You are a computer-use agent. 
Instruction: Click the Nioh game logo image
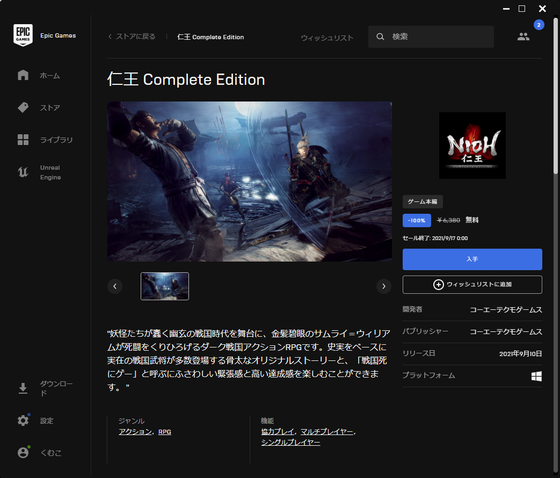[x=472, y=145]
